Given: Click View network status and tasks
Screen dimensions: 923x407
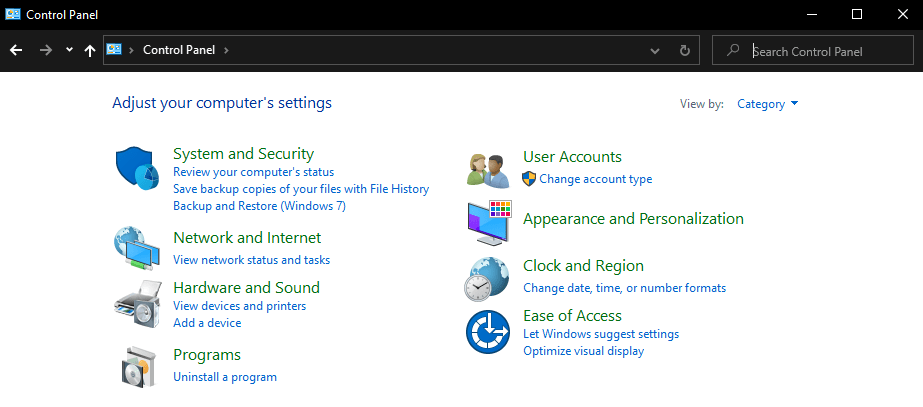Looking at the screenshot, I should (x=251, y=260).
